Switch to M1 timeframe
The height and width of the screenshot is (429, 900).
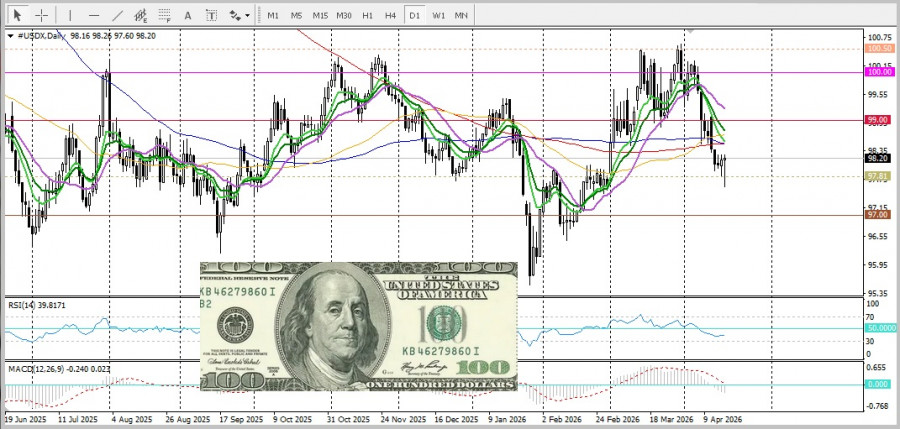pyautogui.click(x=273, y=16)
